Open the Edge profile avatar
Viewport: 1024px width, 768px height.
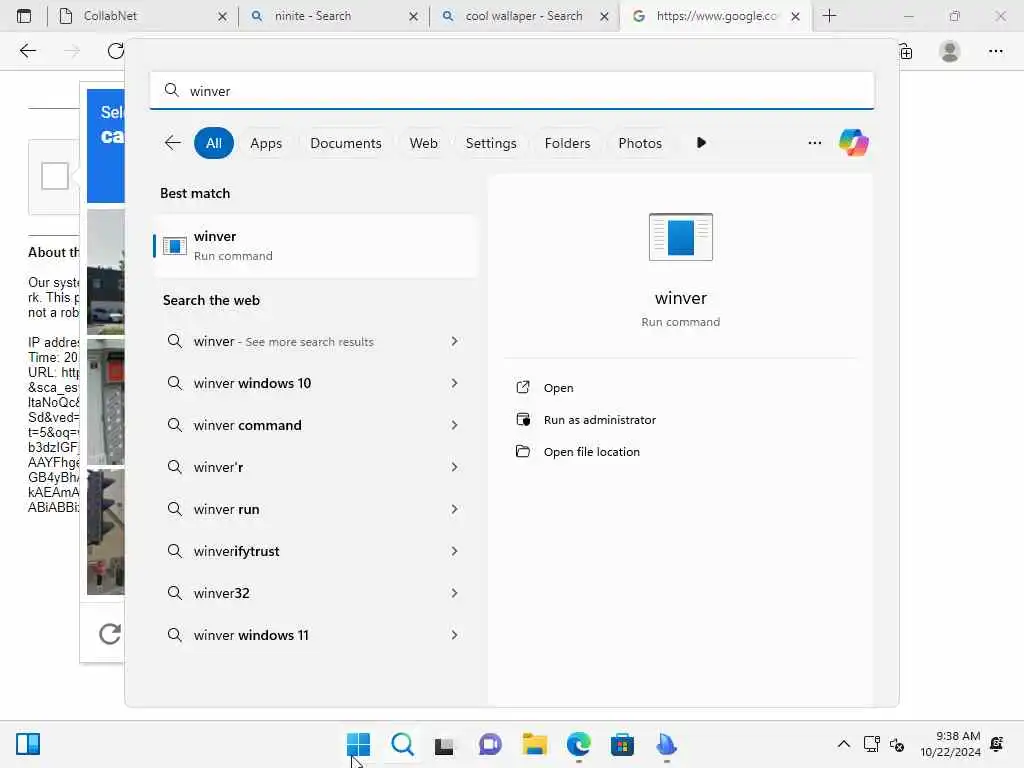tap(950, 51)
